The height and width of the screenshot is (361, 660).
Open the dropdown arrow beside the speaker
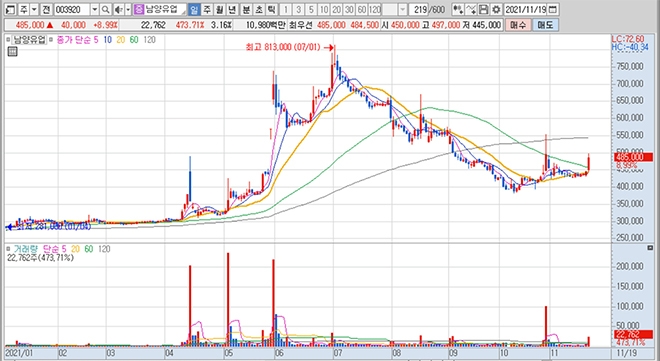click(128, 9)
